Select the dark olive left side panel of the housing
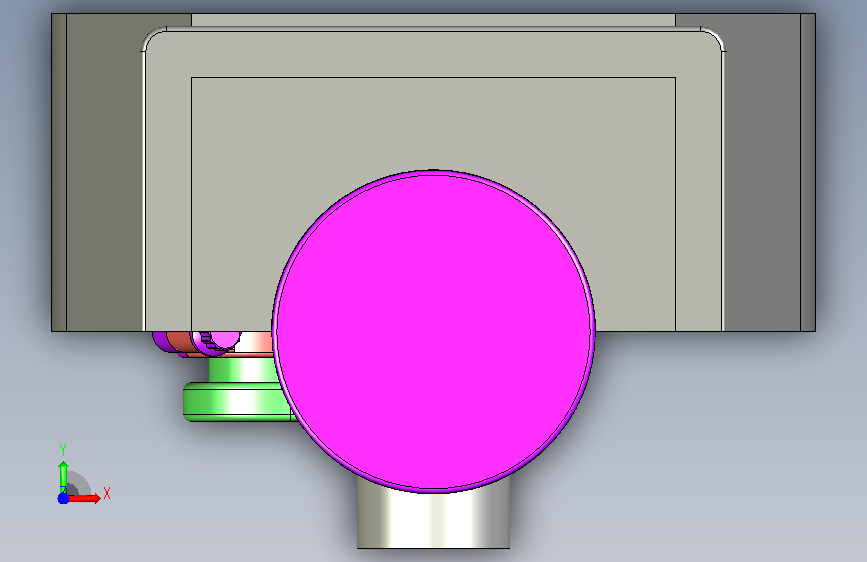Image resolution: width=867 pixels, height=562 pixels. [104, 173]
